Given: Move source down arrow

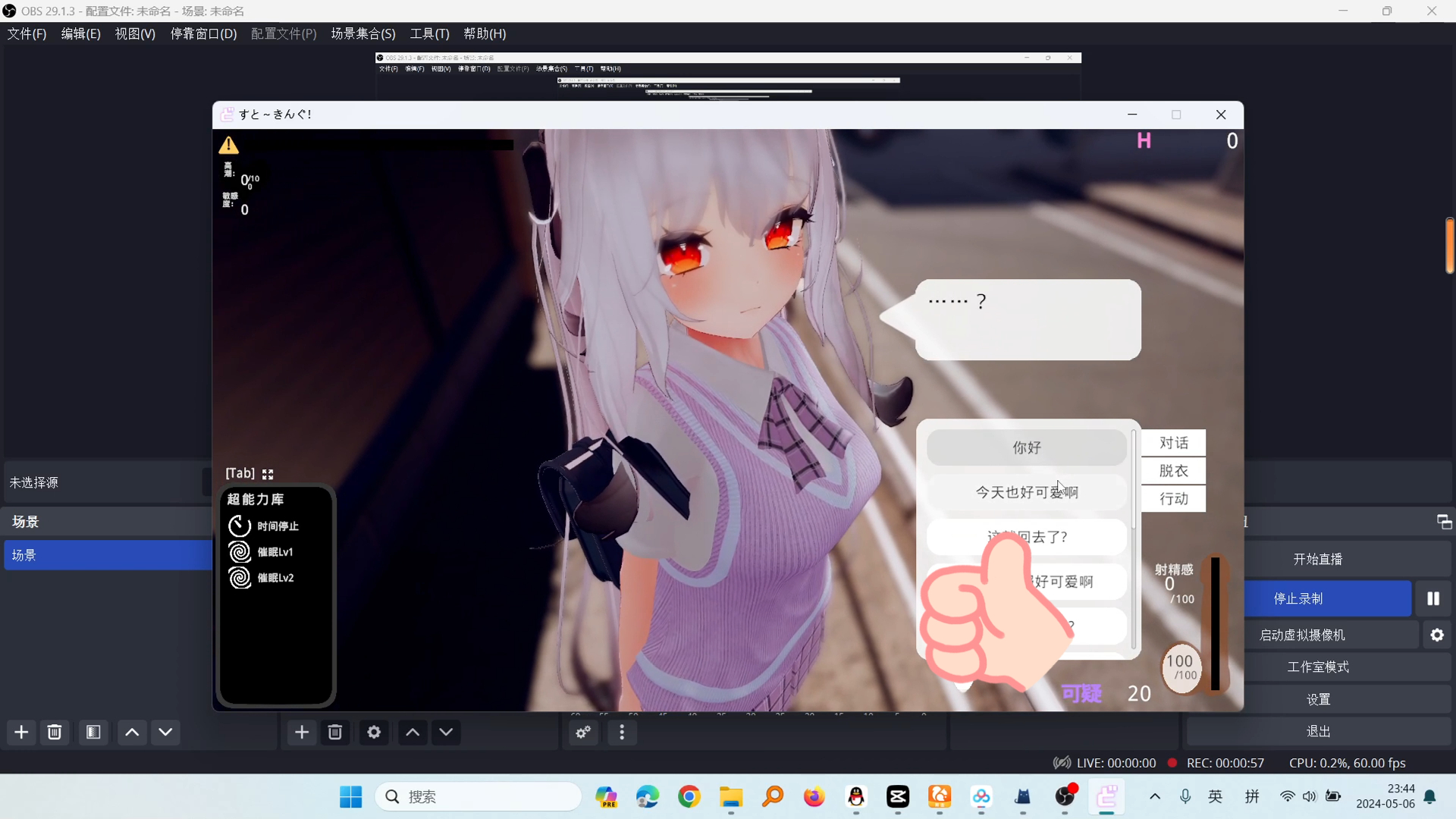Looking at the screenshot, I should [446, 732].
